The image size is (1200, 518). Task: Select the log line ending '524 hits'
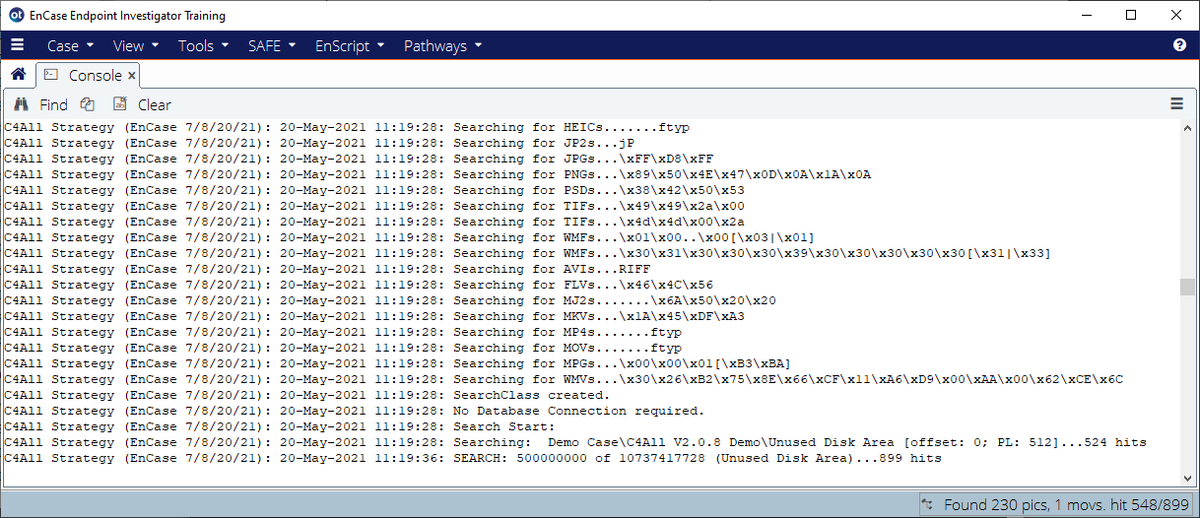(x=576, y=442)
